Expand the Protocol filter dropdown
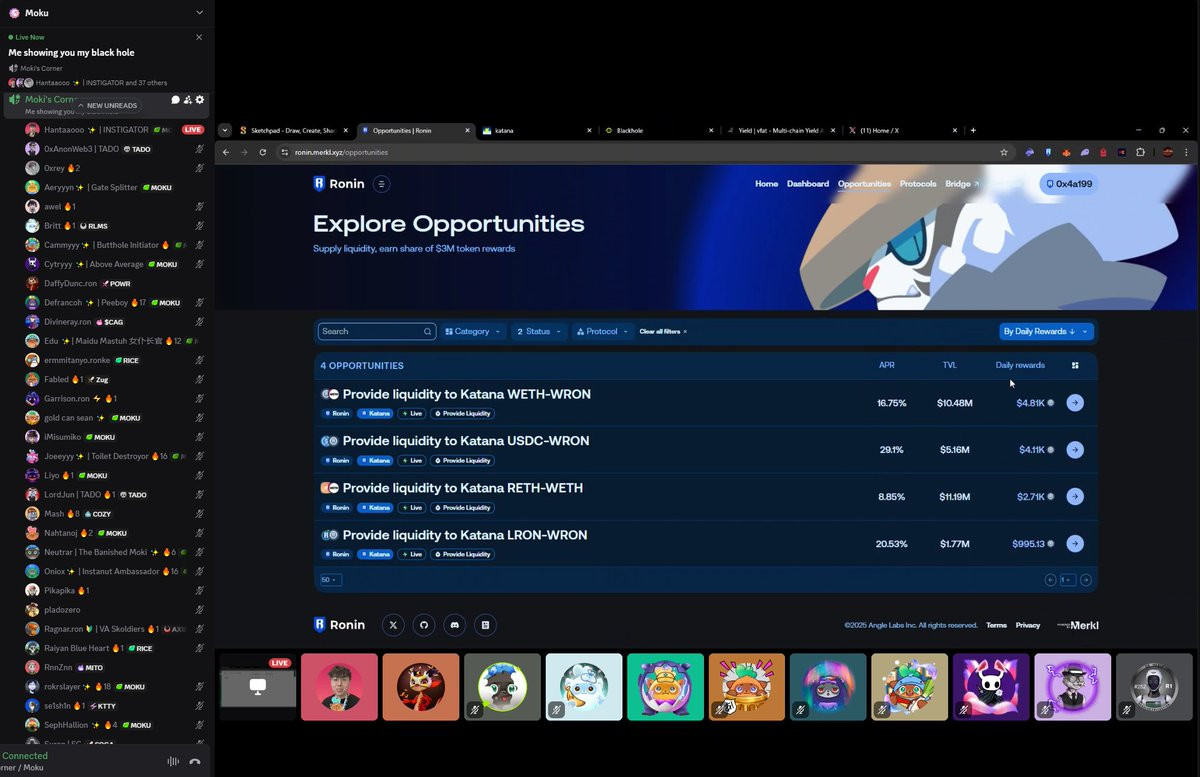The width and height of the screenshot is (1200, 777). click(602, 331)
